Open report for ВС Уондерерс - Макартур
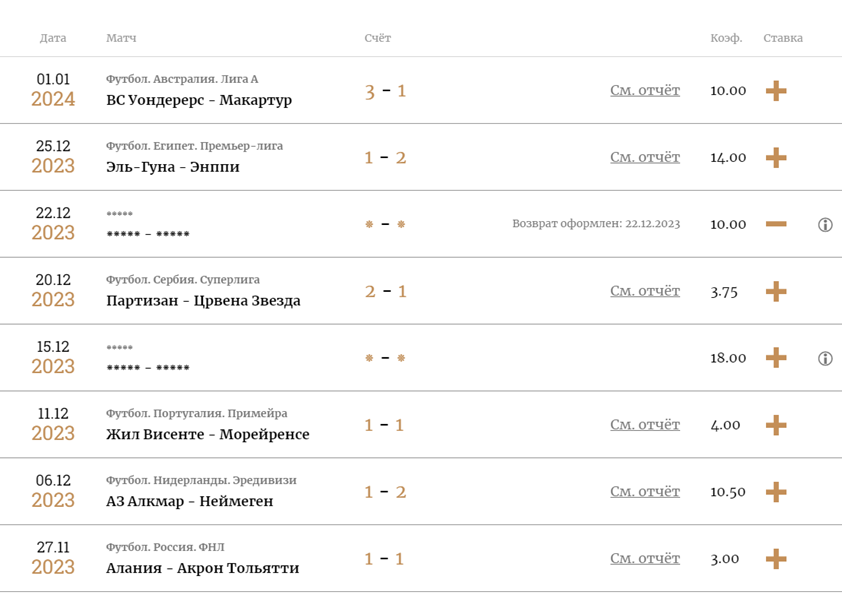Image resolution: width=842 pixels, height=595 pixels. click(x=645, y=90)
